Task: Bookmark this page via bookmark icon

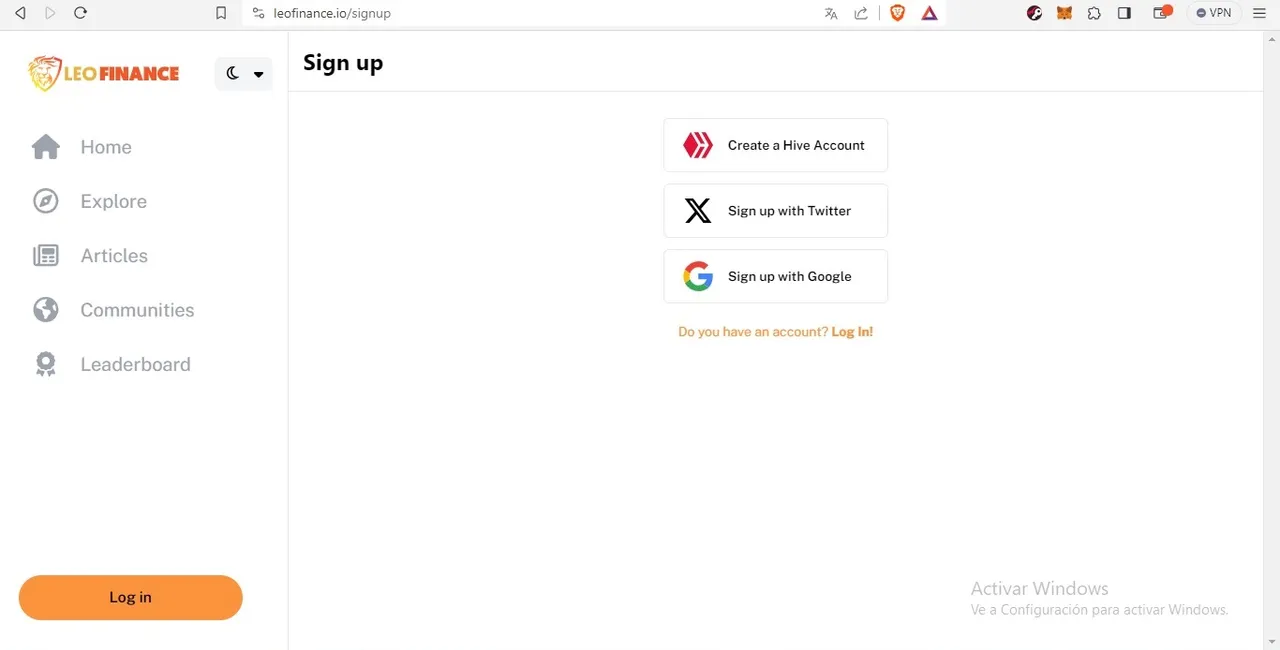Action: coord(221,13)
